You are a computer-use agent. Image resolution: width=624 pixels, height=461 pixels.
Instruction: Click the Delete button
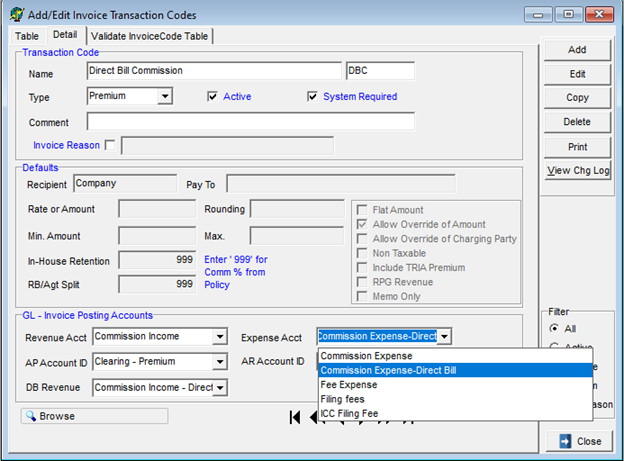[x=577, y=122]
